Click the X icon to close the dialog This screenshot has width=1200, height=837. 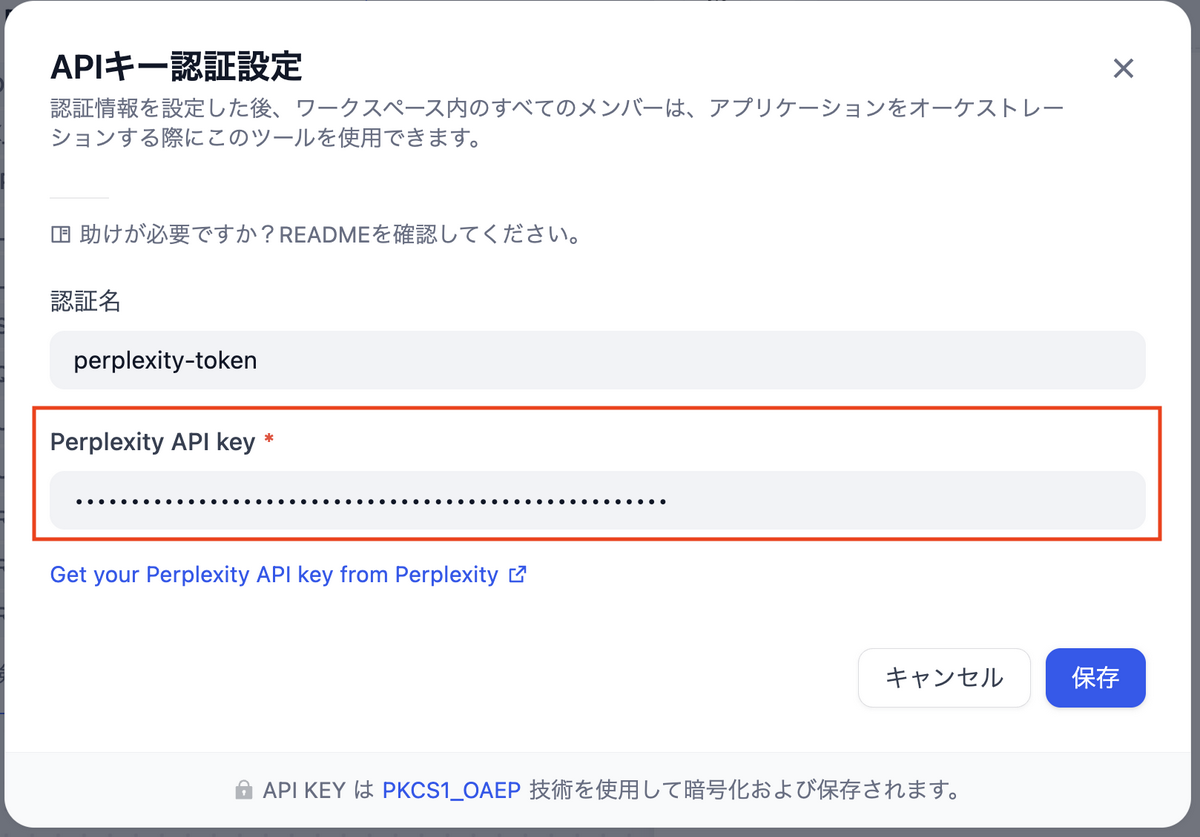coord(1124,68)
